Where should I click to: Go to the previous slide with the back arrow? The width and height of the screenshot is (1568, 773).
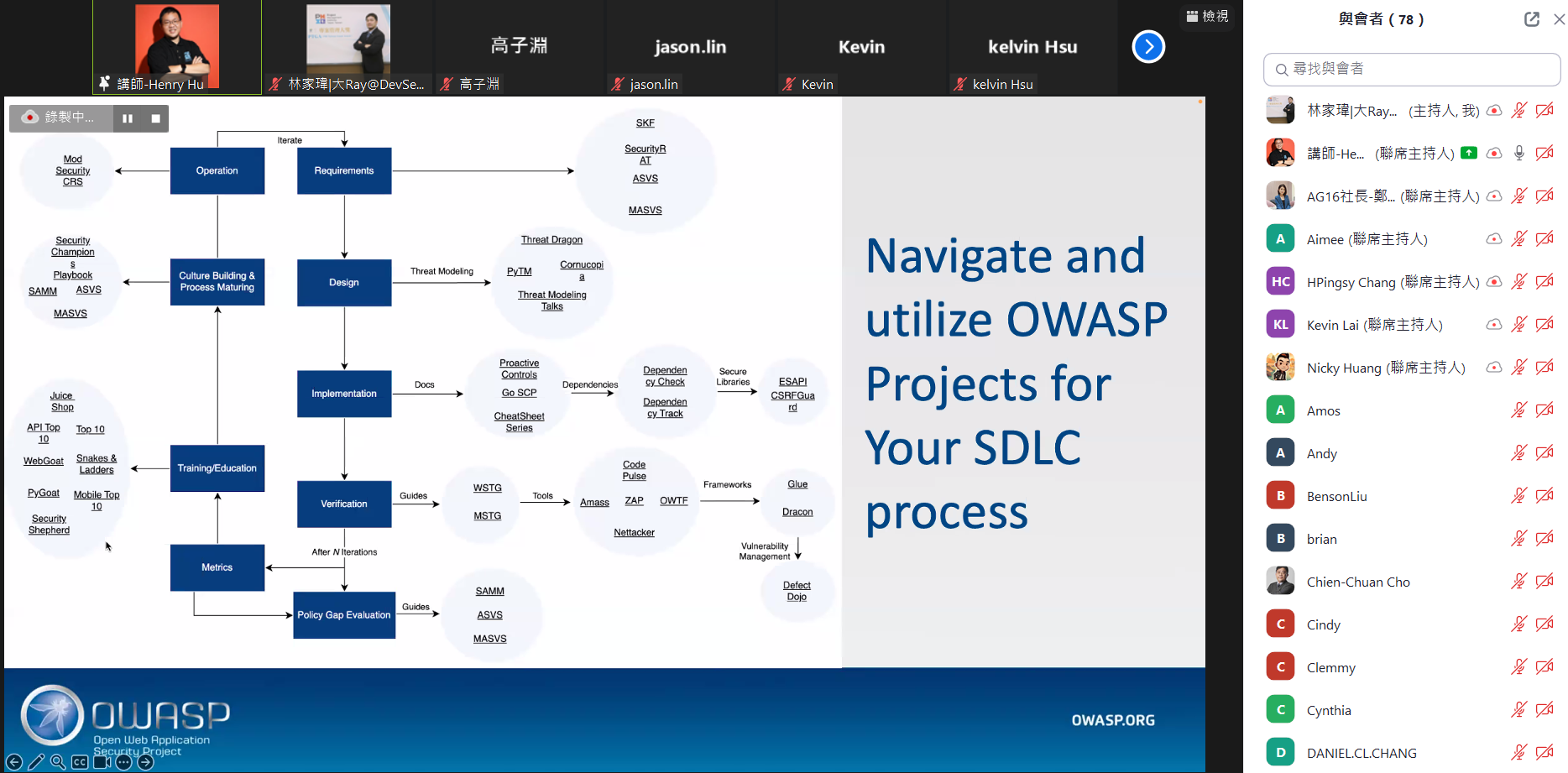14,762
